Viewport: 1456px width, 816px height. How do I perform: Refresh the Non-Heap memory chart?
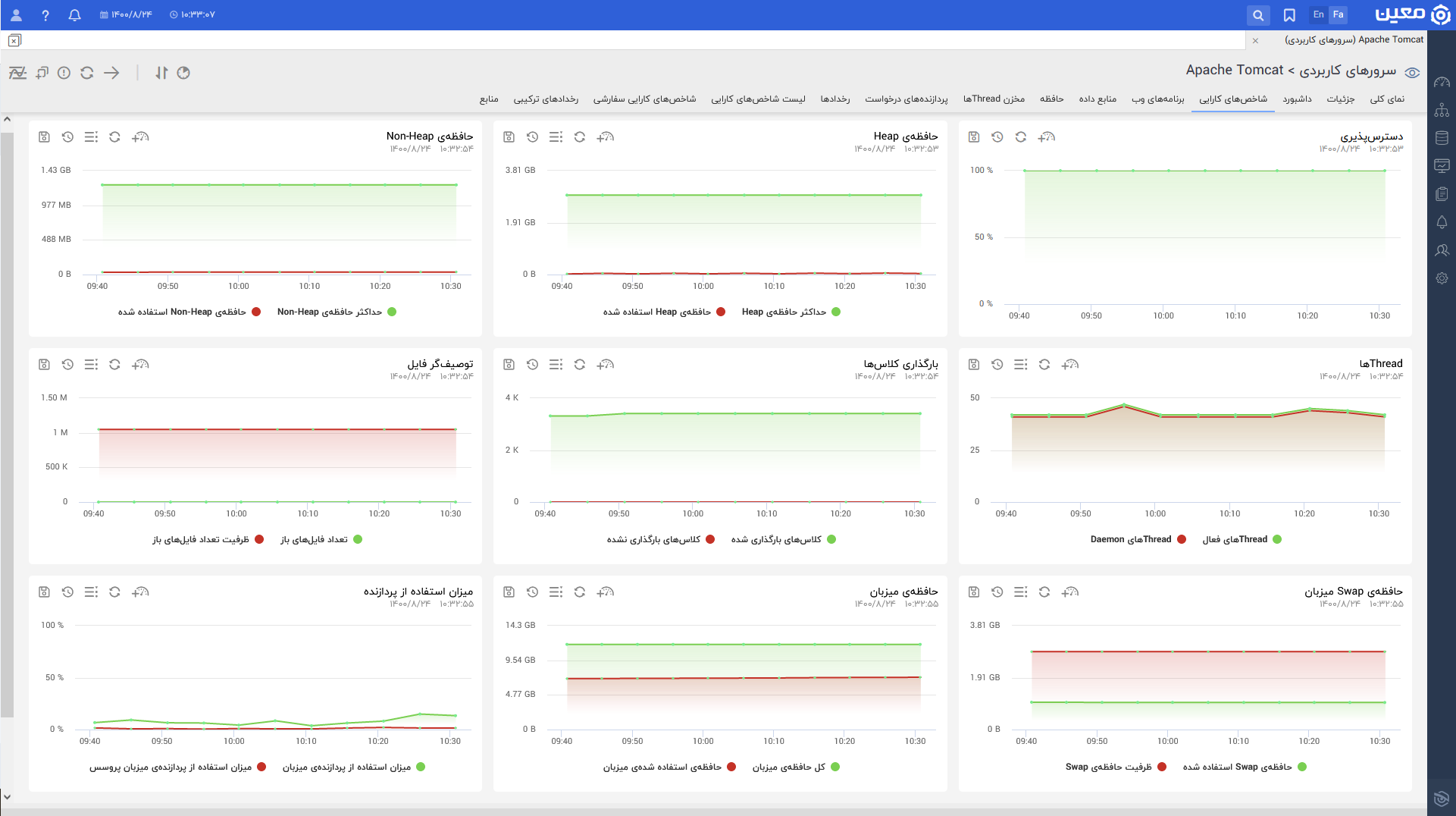[114, 137]
